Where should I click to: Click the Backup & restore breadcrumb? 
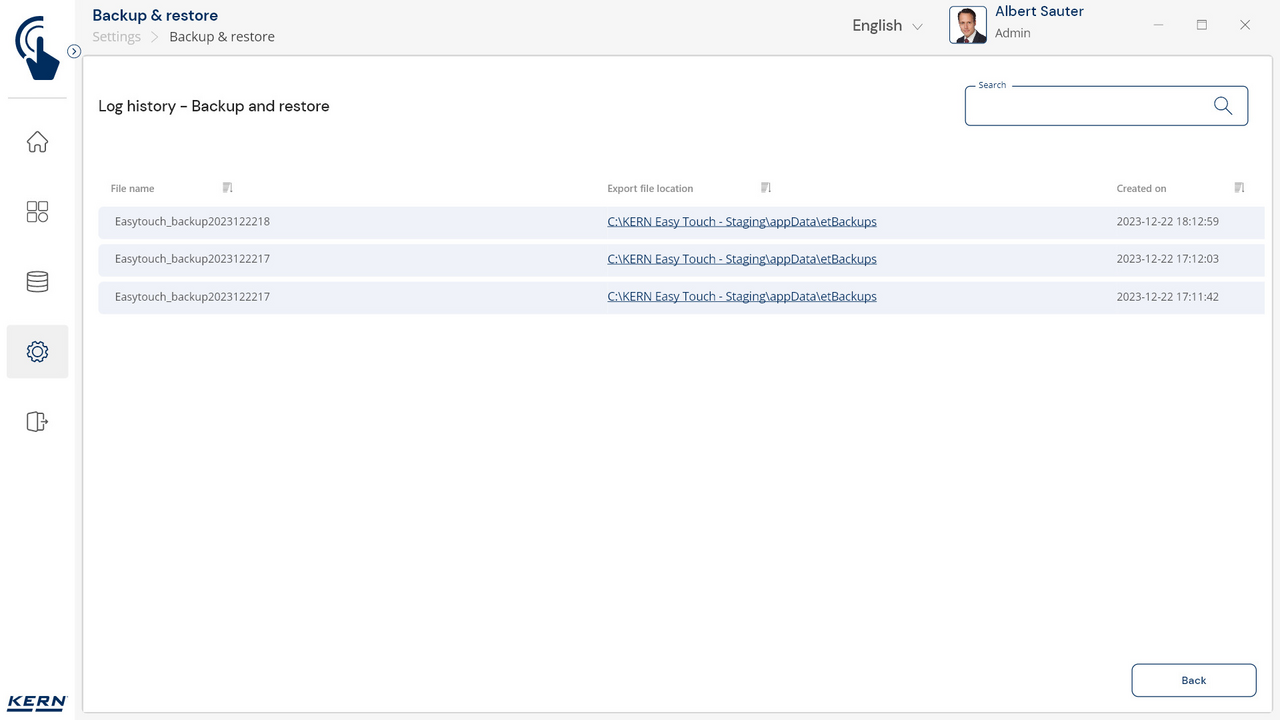[x=222, y=37]
